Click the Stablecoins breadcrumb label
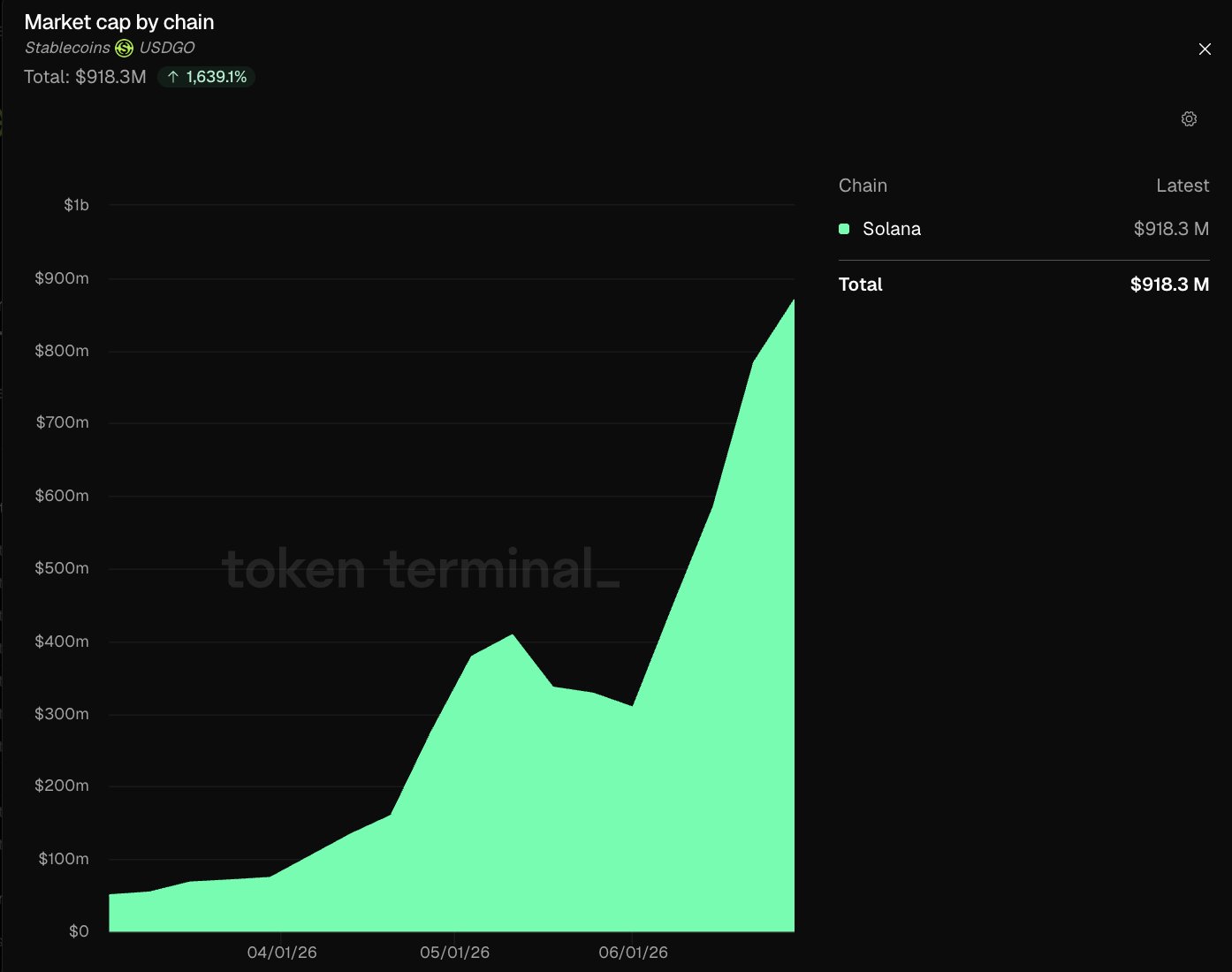The width and height of the screenshot is (1232, 972). (x=67, y=48)
